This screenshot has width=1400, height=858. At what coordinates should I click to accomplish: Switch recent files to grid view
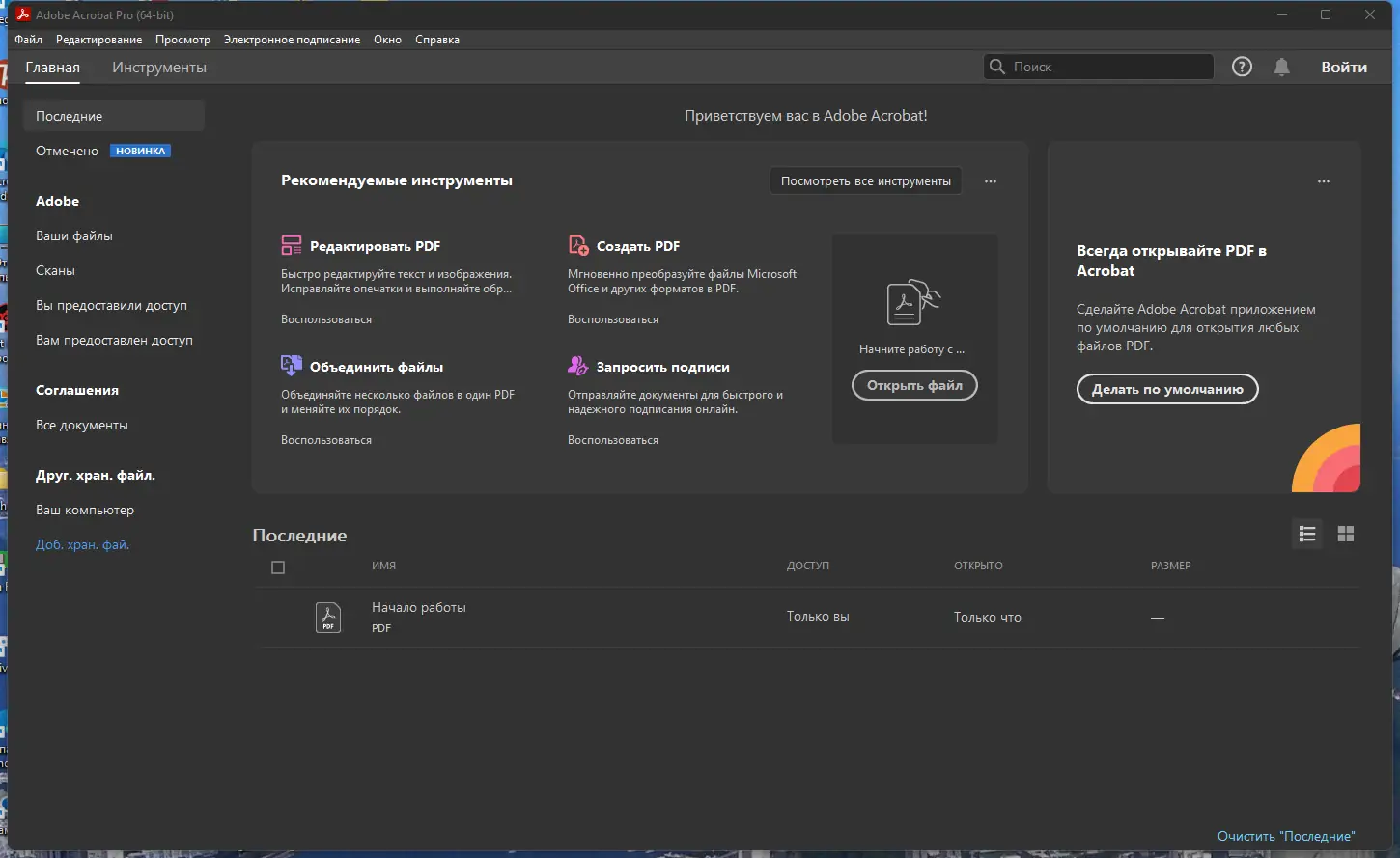1346,534
